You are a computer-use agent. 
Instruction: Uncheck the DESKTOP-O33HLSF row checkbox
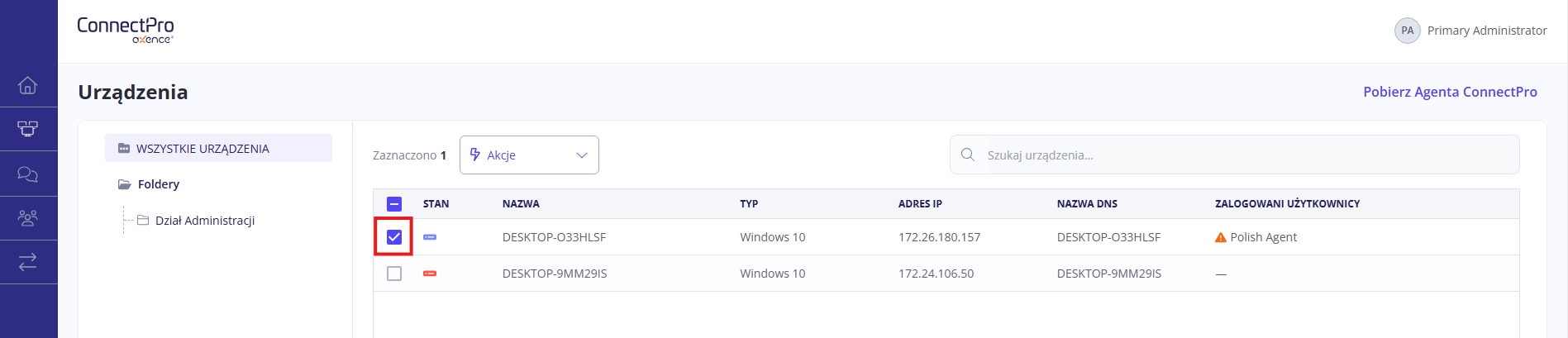(x=394, y=237)
